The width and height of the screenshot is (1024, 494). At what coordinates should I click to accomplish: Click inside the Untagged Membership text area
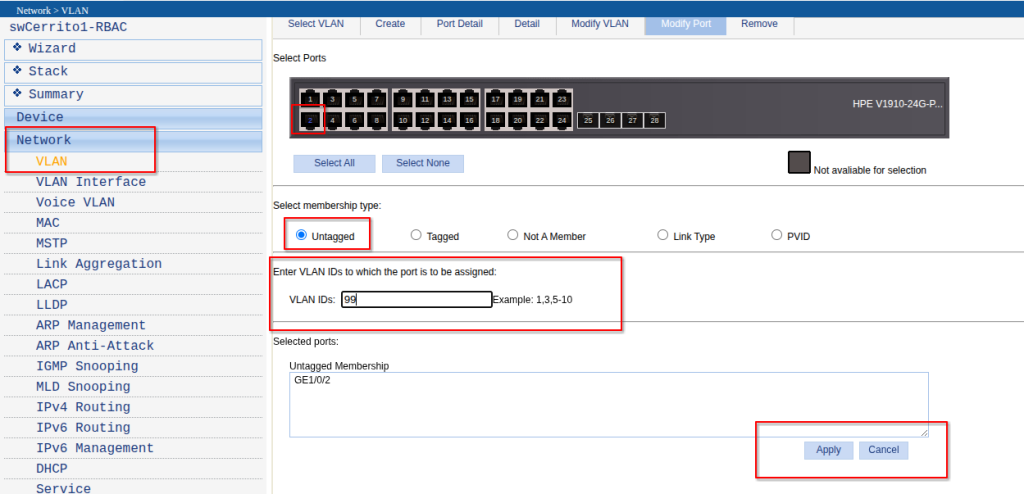609,405
